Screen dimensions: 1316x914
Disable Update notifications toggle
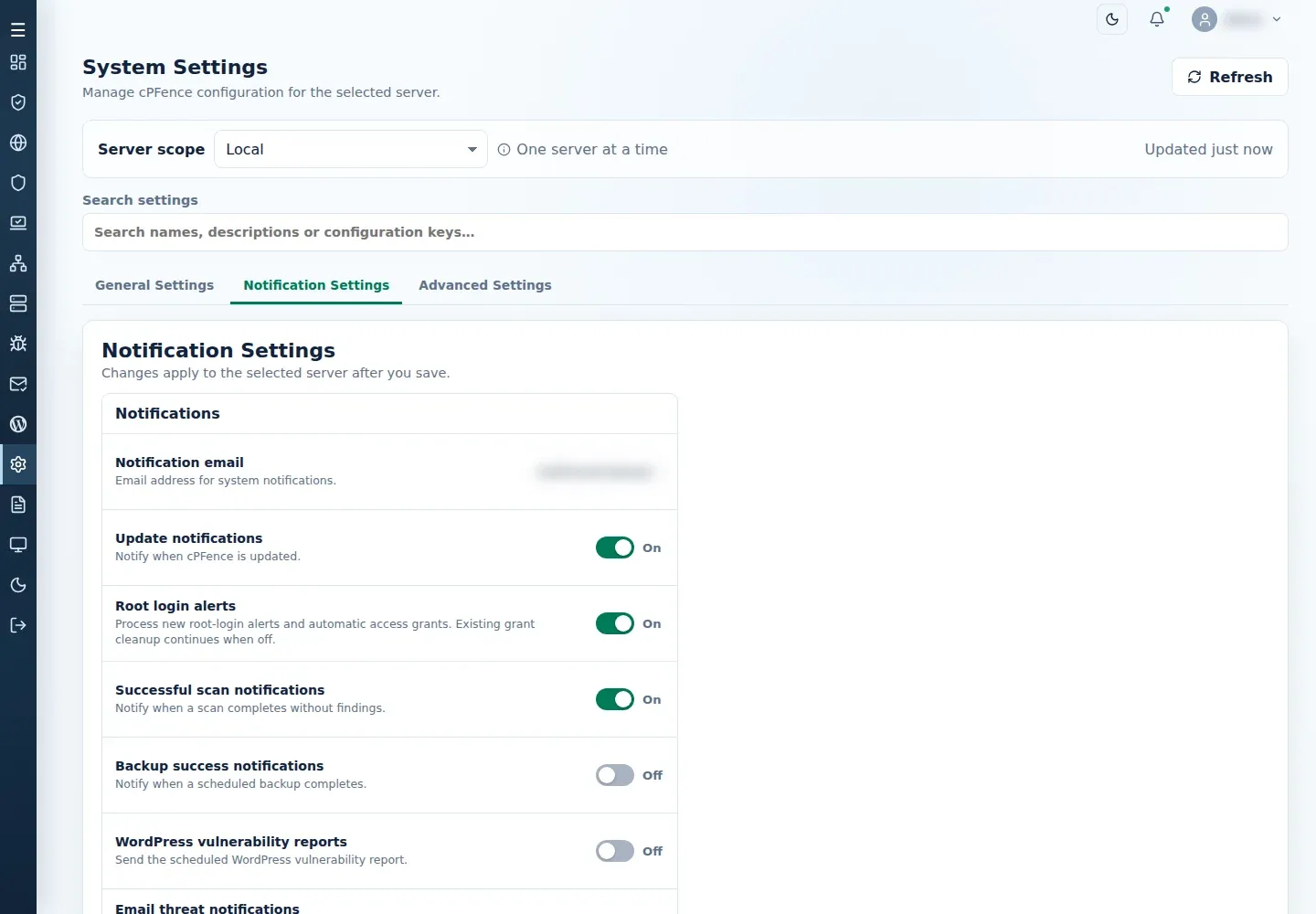[x=615, y=547]
